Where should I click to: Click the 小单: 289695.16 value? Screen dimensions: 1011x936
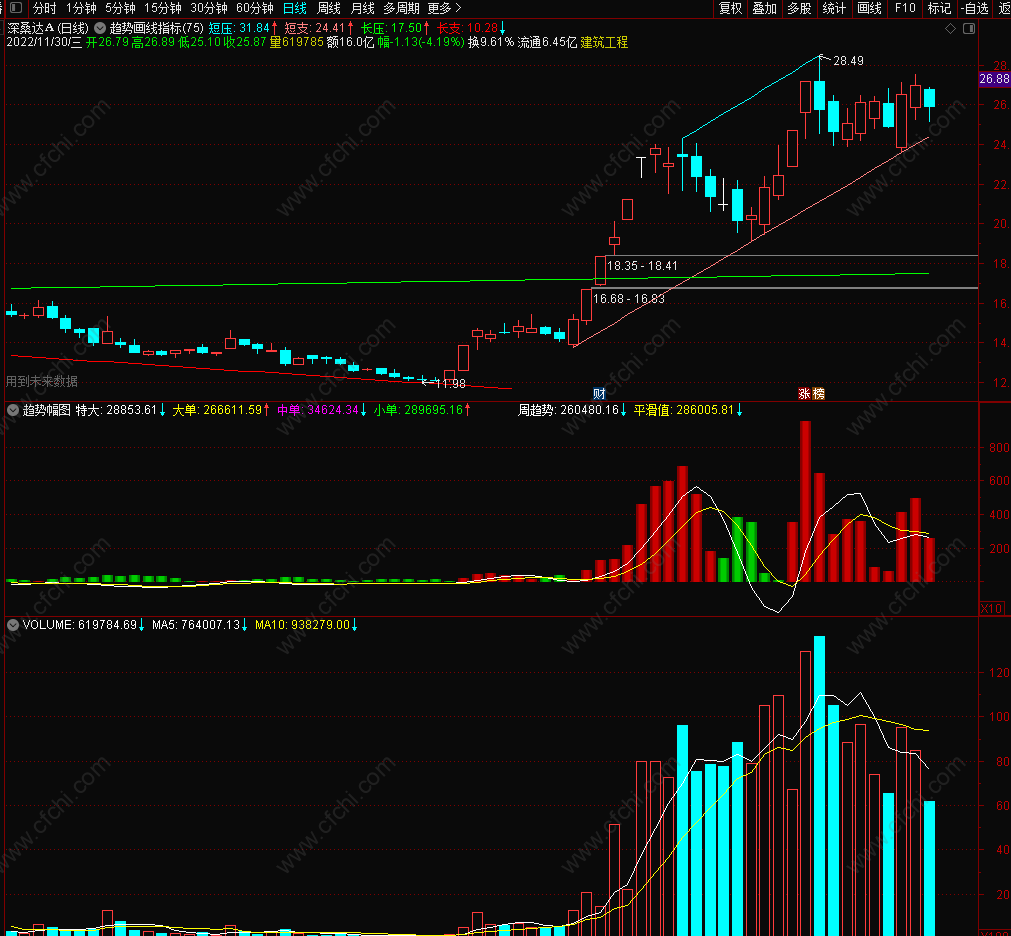click(x=422, y=410)
